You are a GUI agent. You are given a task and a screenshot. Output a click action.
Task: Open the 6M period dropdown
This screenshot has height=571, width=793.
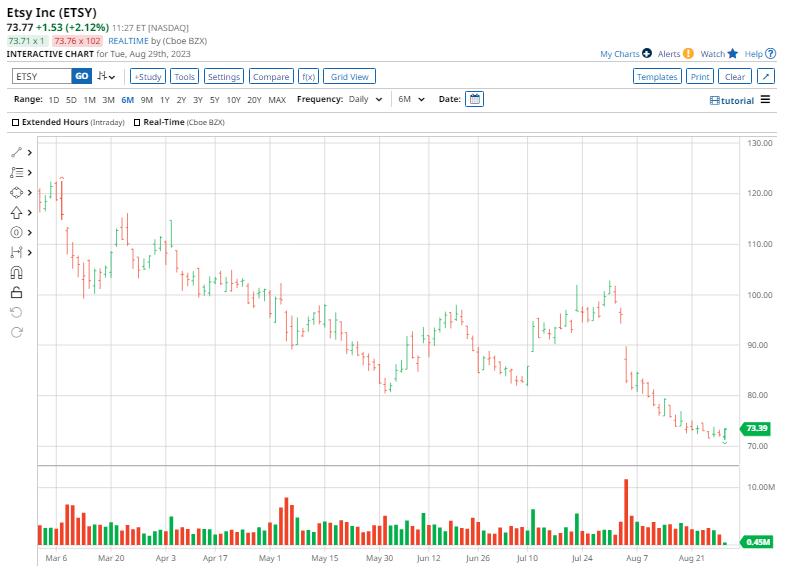point(411,99)
